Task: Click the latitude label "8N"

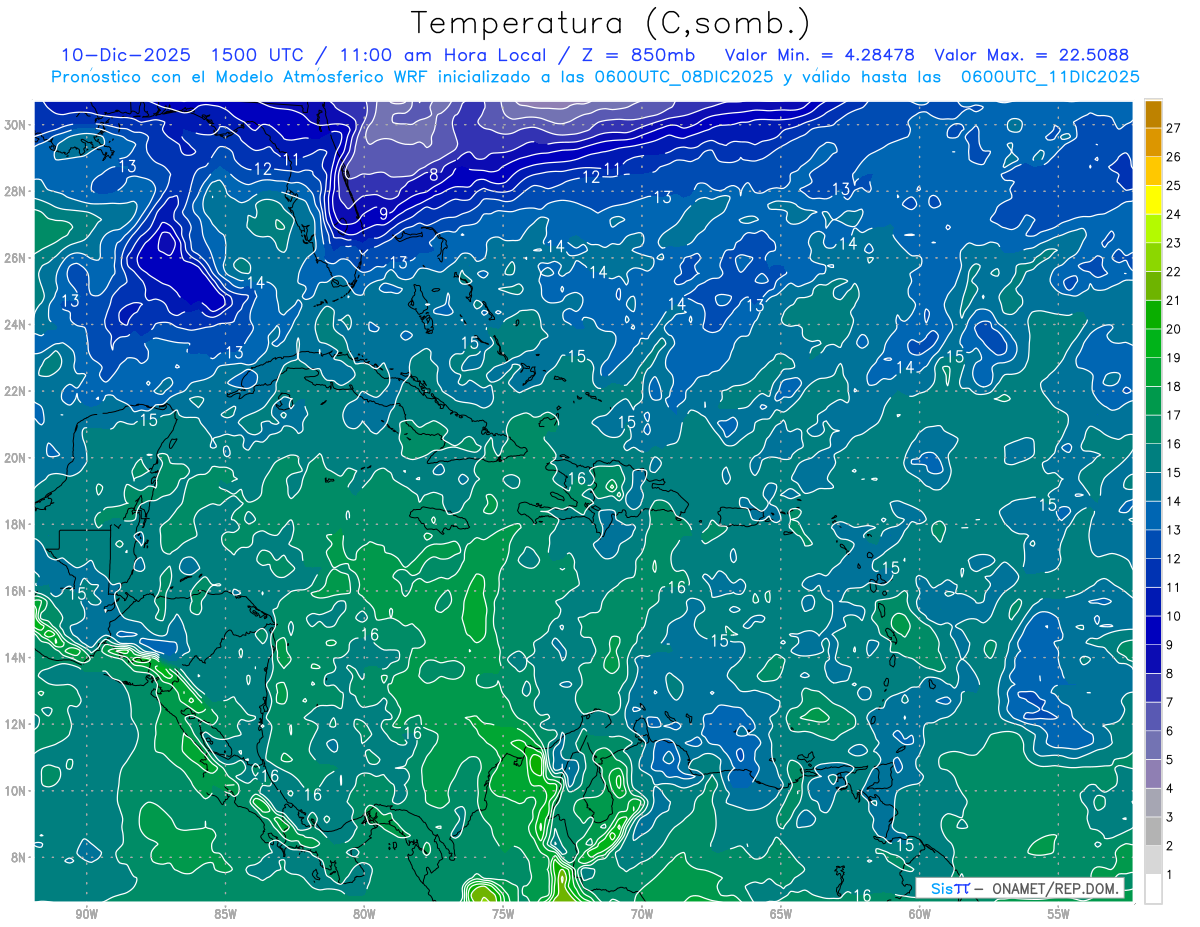Action: (20, 858)
